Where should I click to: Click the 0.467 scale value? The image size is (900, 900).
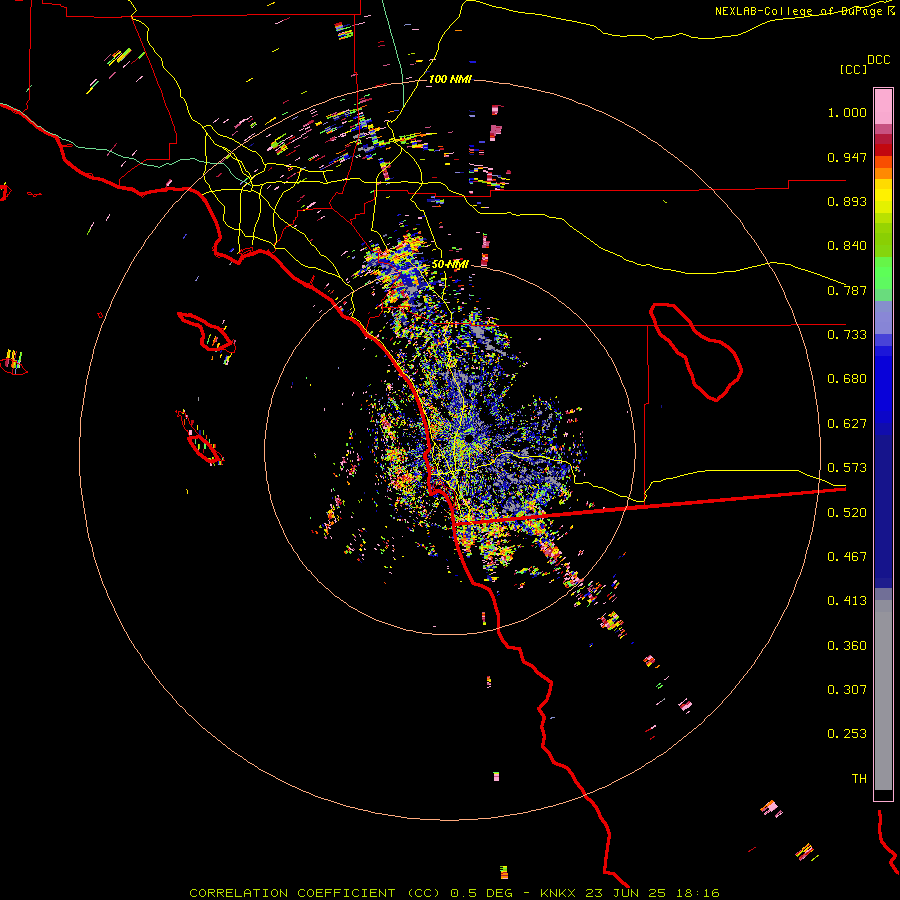tap(847, 557)
